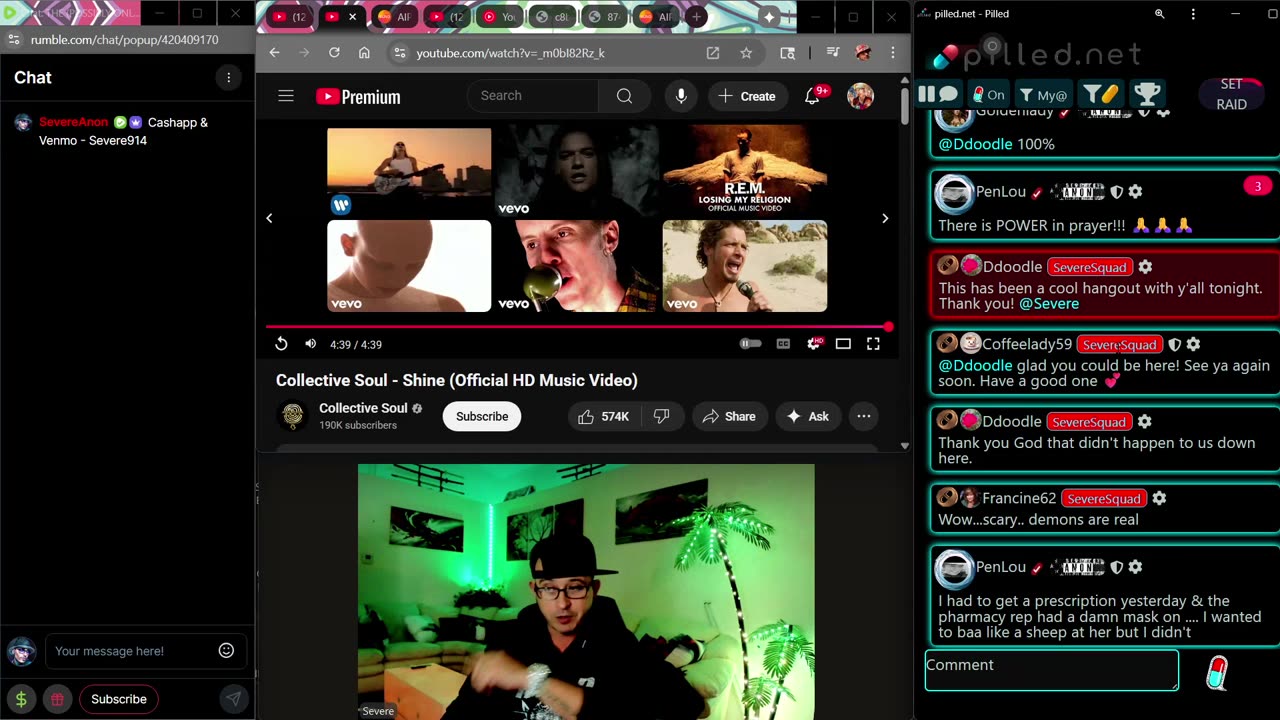Viewport: 1280px width, 720px height.
Task: Click red pill send icon beside Comment
Action: click(x=1217, y=672)
